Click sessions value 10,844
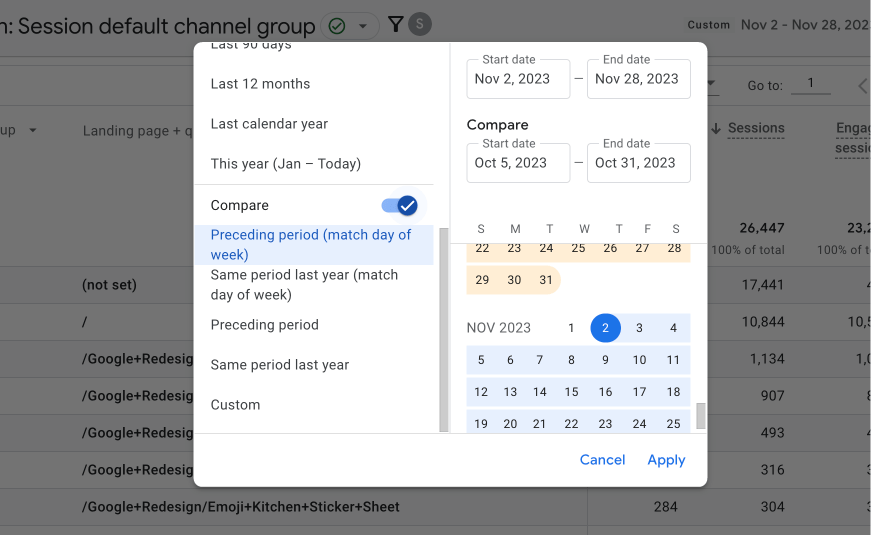Screen dimensions: 871x535 763,322
